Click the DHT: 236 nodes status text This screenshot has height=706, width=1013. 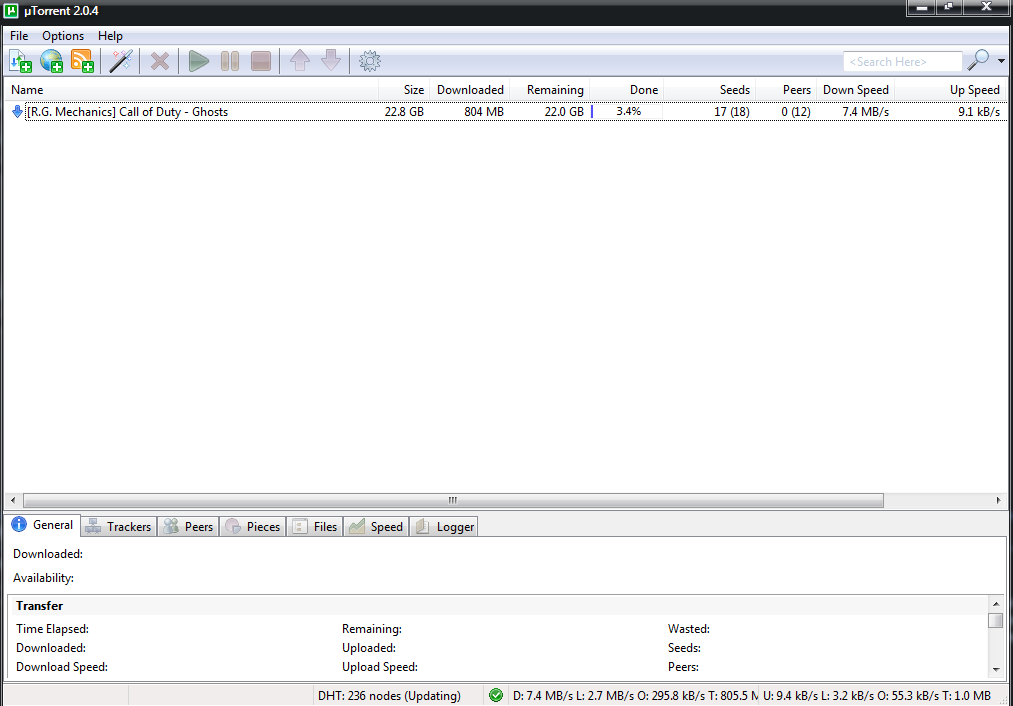coord(389,696)
